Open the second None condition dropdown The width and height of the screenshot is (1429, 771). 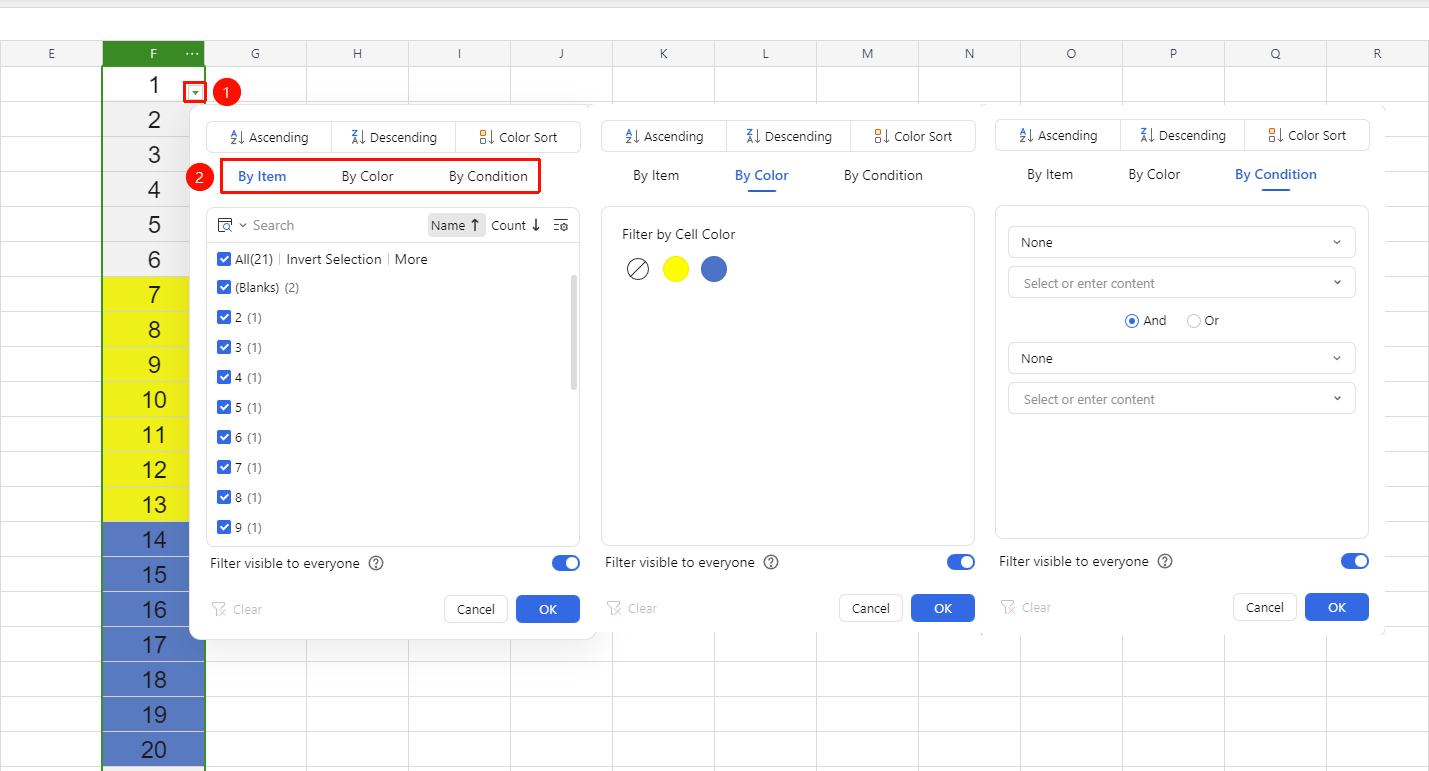[x=1182, y=358]
